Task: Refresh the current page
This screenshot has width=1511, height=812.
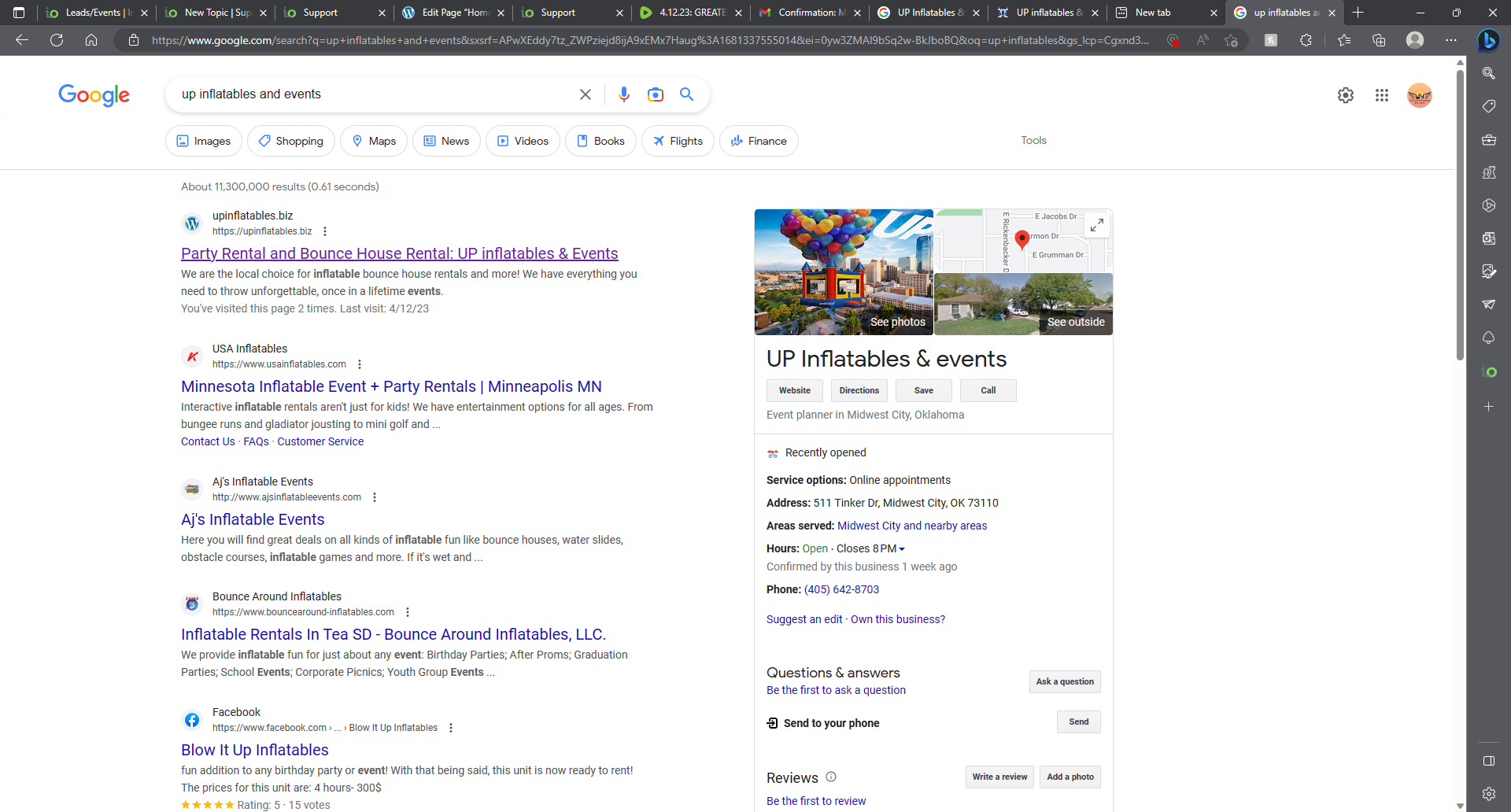Action: [x=57, y=40]
